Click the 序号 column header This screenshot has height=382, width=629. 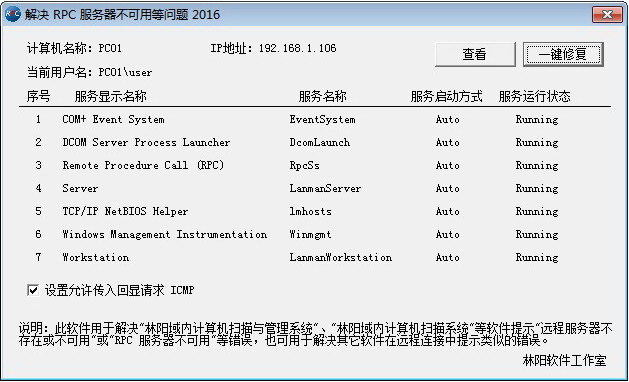pos(39,96)
